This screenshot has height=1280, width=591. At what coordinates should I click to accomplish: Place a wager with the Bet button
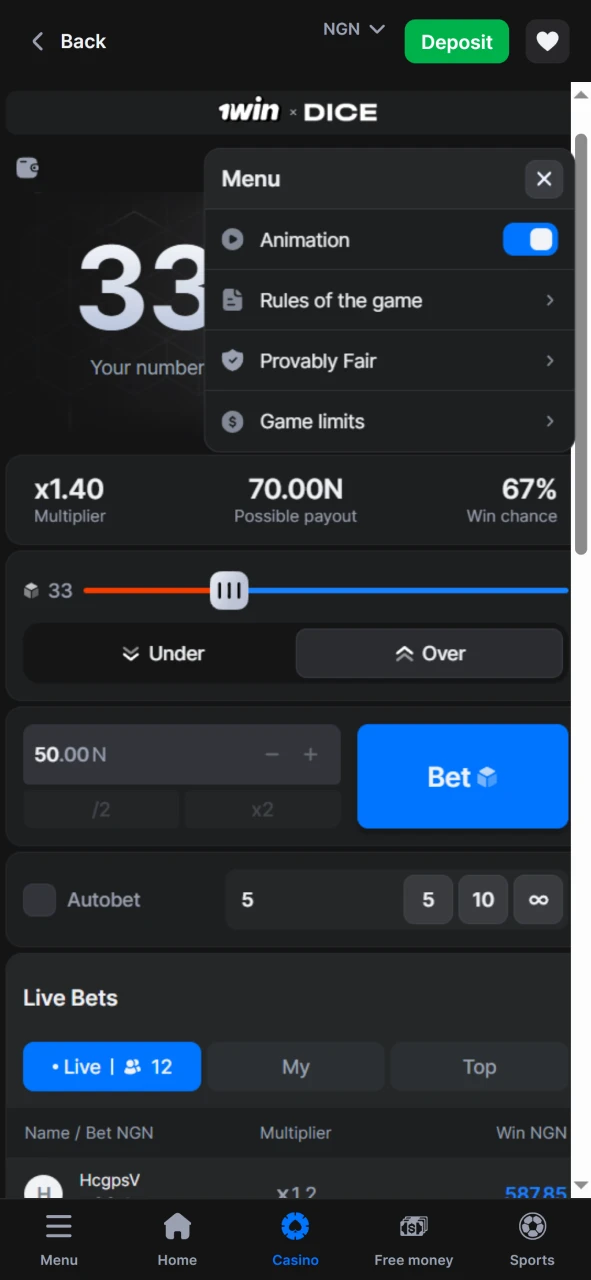tap(462, 777)
